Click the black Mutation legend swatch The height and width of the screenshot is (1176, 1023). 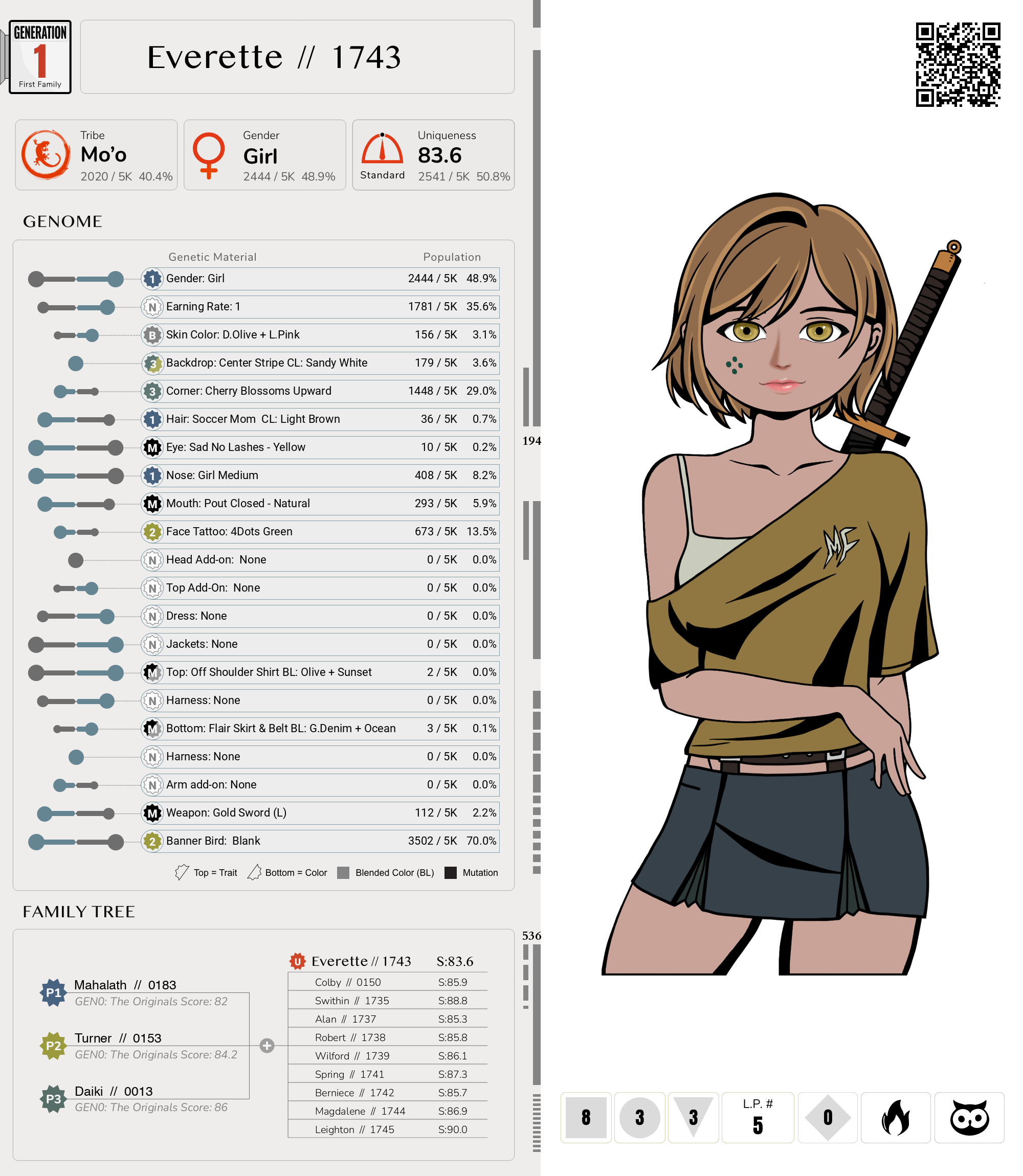click(x=451, y=872)
